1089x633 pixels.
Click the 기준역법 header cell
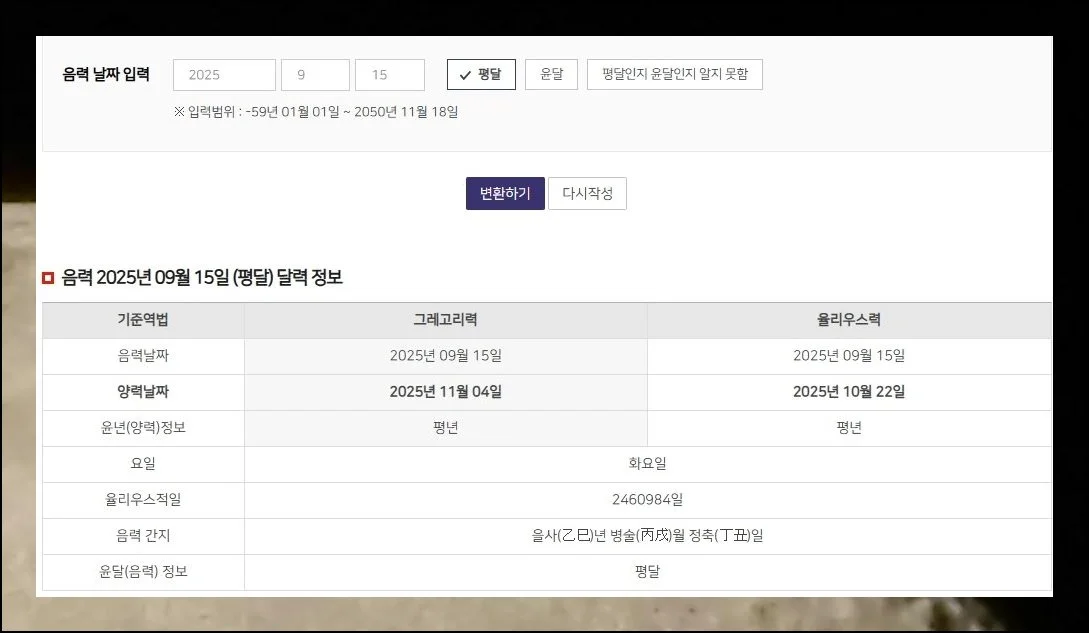pos(141,320)
